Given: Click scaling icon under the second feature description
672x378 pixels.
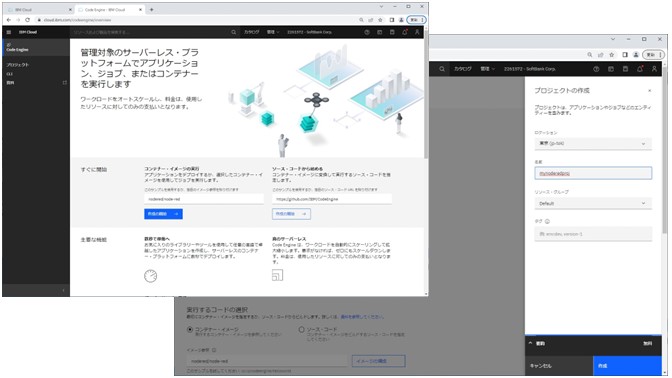Looking at the screenshot, I should tap(277, 275).
